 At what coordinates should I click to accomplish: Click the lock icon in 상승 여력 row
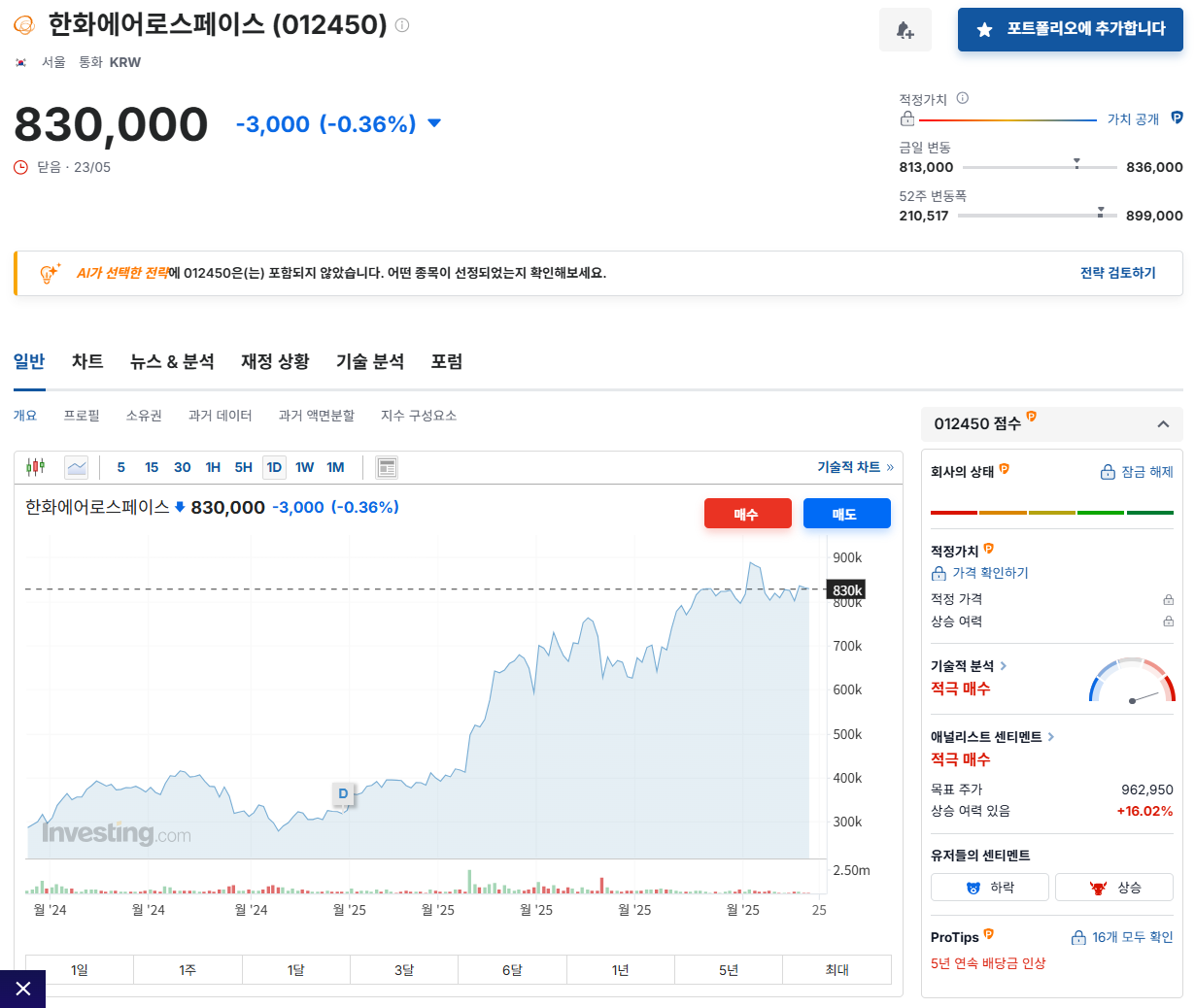click(x=1169, y=622)
